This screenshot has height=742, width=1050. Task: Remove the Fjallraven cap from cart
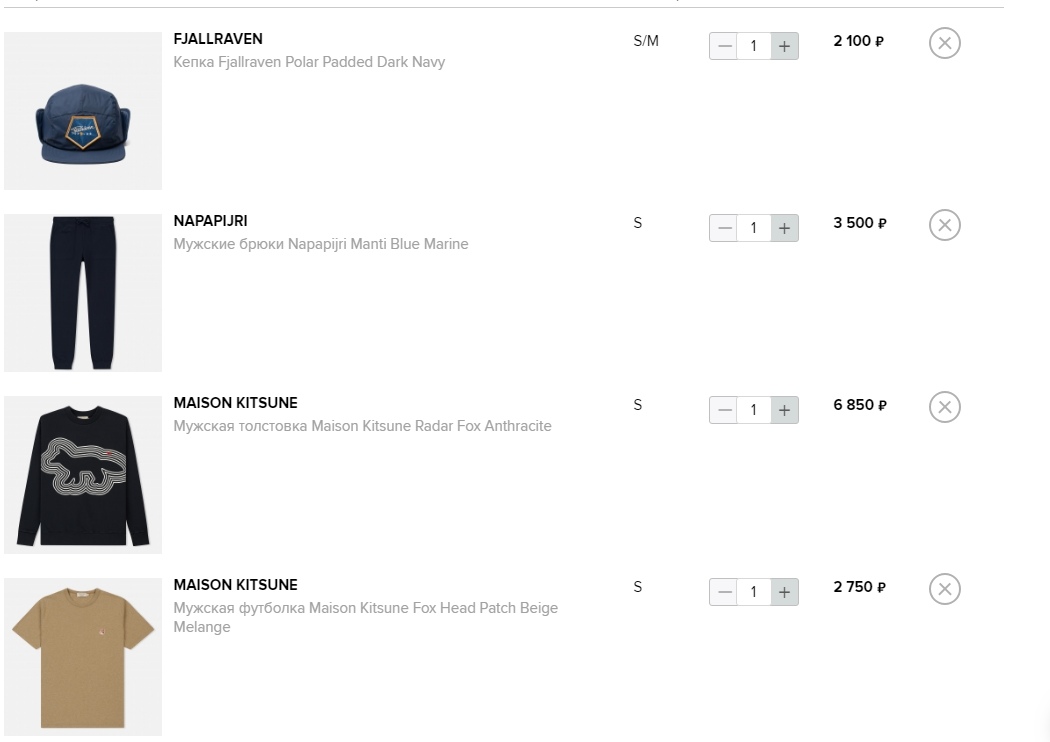point(944,44)
